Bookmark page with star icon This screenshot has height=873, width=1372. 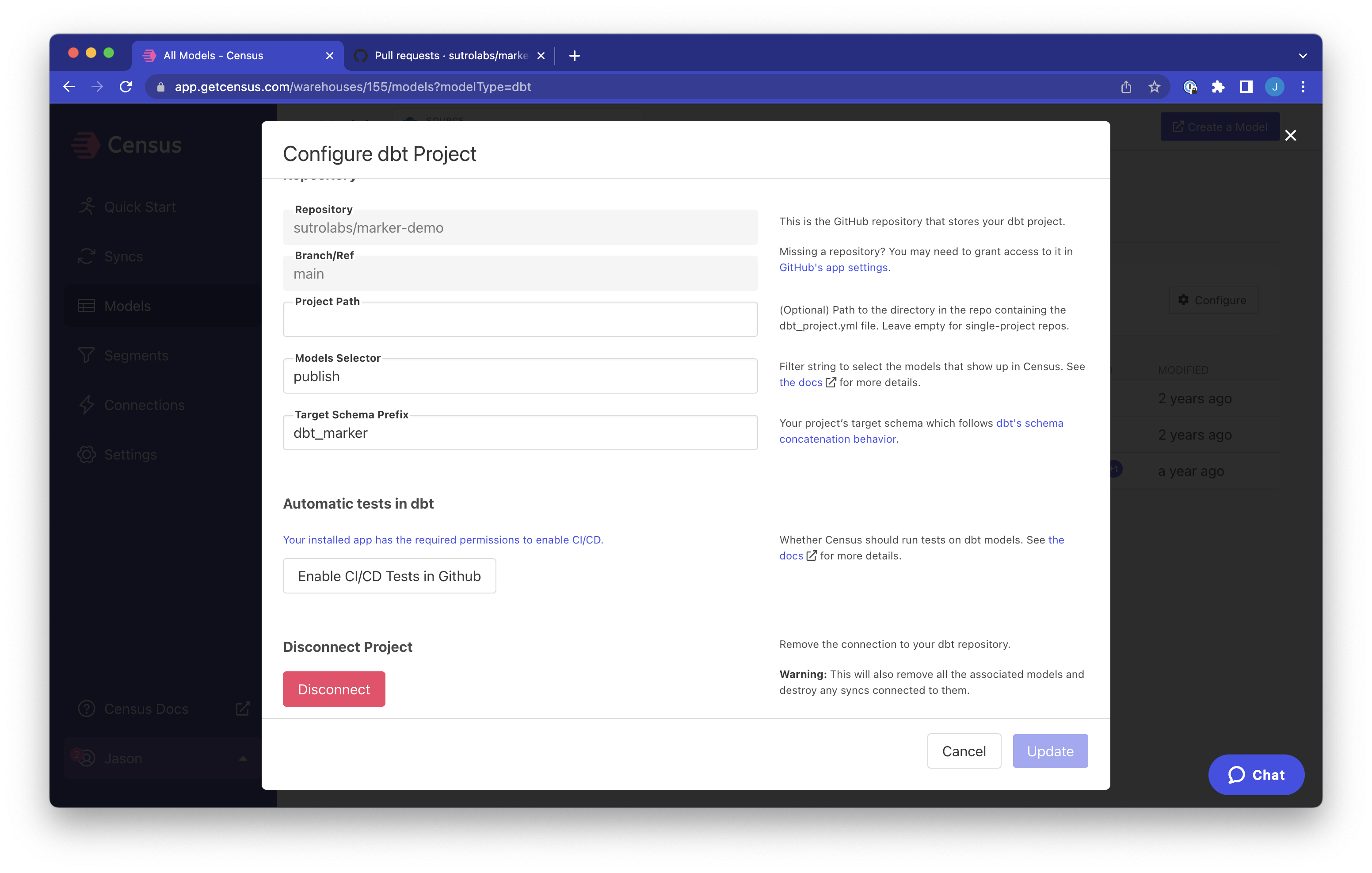1155,87
